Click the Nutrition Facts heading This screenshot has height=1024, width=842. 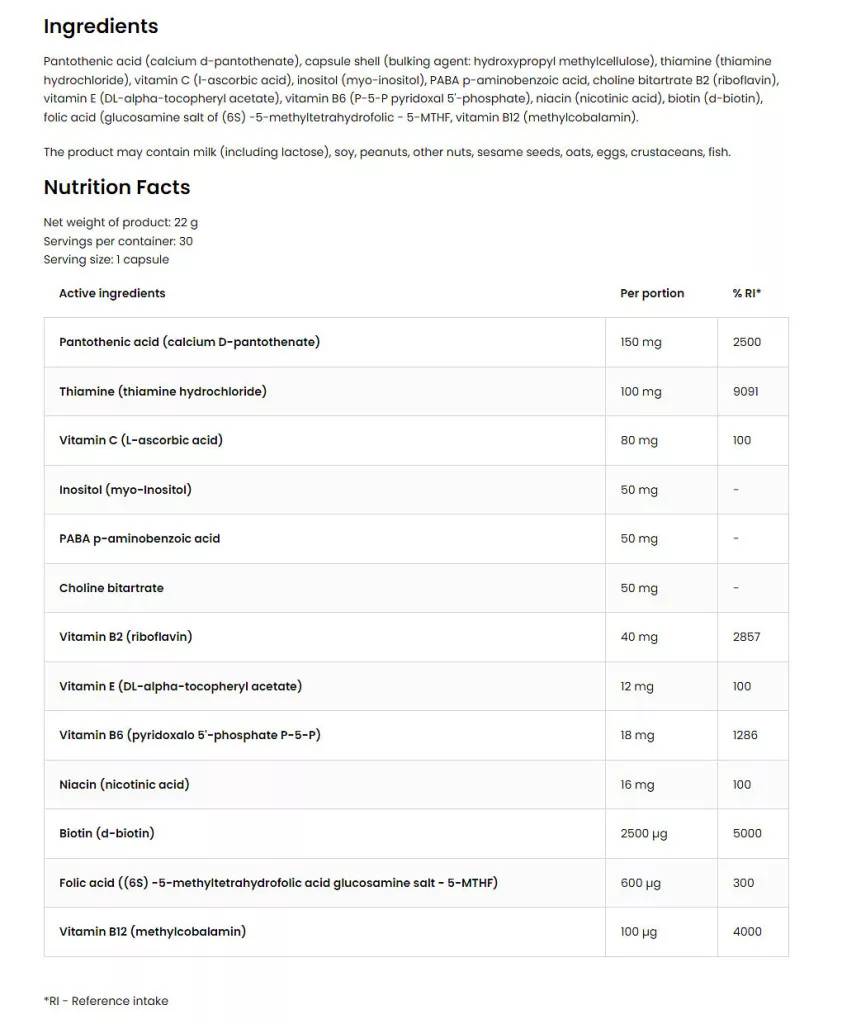tap(117, 187)
